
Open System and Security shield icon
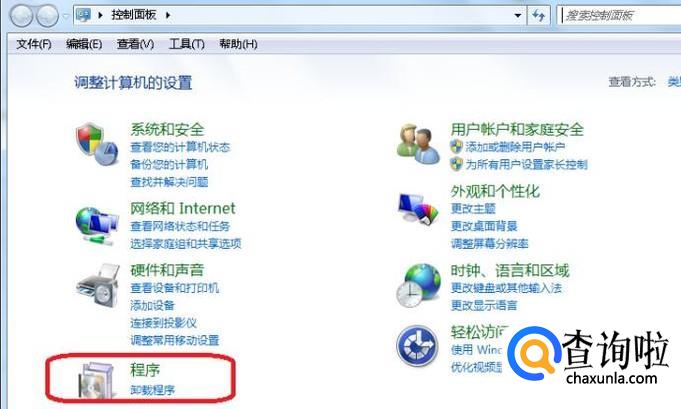pos(97,144)
